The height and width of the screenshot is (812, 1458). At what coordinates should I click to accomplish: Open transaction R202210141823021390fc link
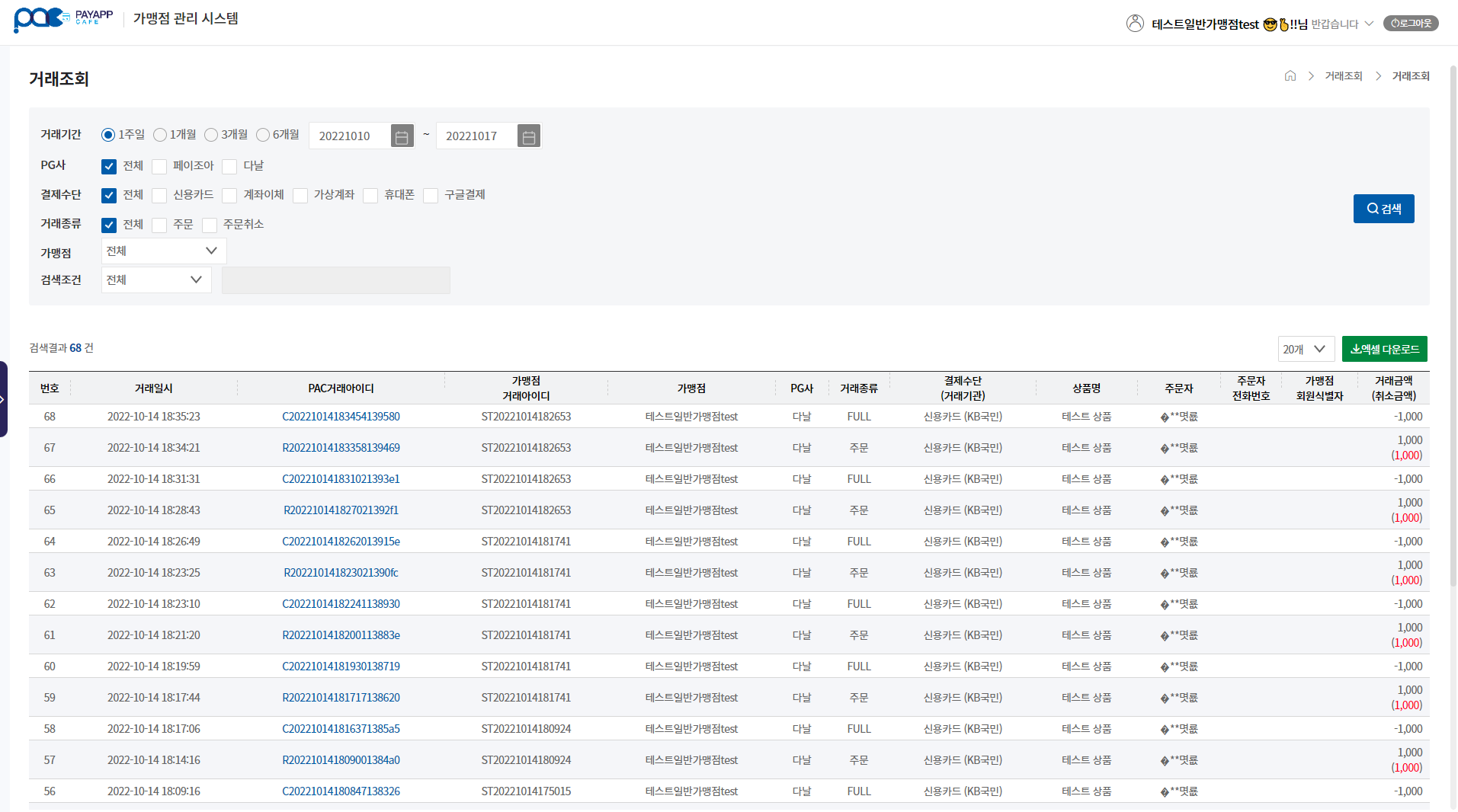coord(341,573)
